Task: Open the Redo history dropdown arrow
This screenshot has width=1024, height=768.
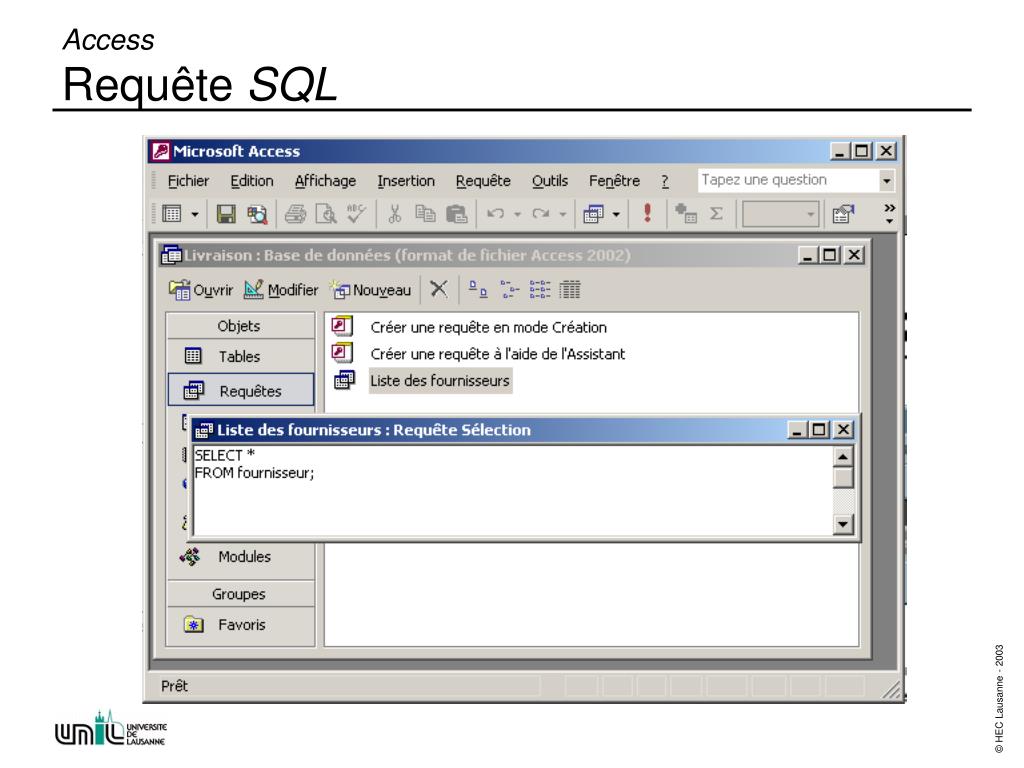Action: [x=562, y=214]
